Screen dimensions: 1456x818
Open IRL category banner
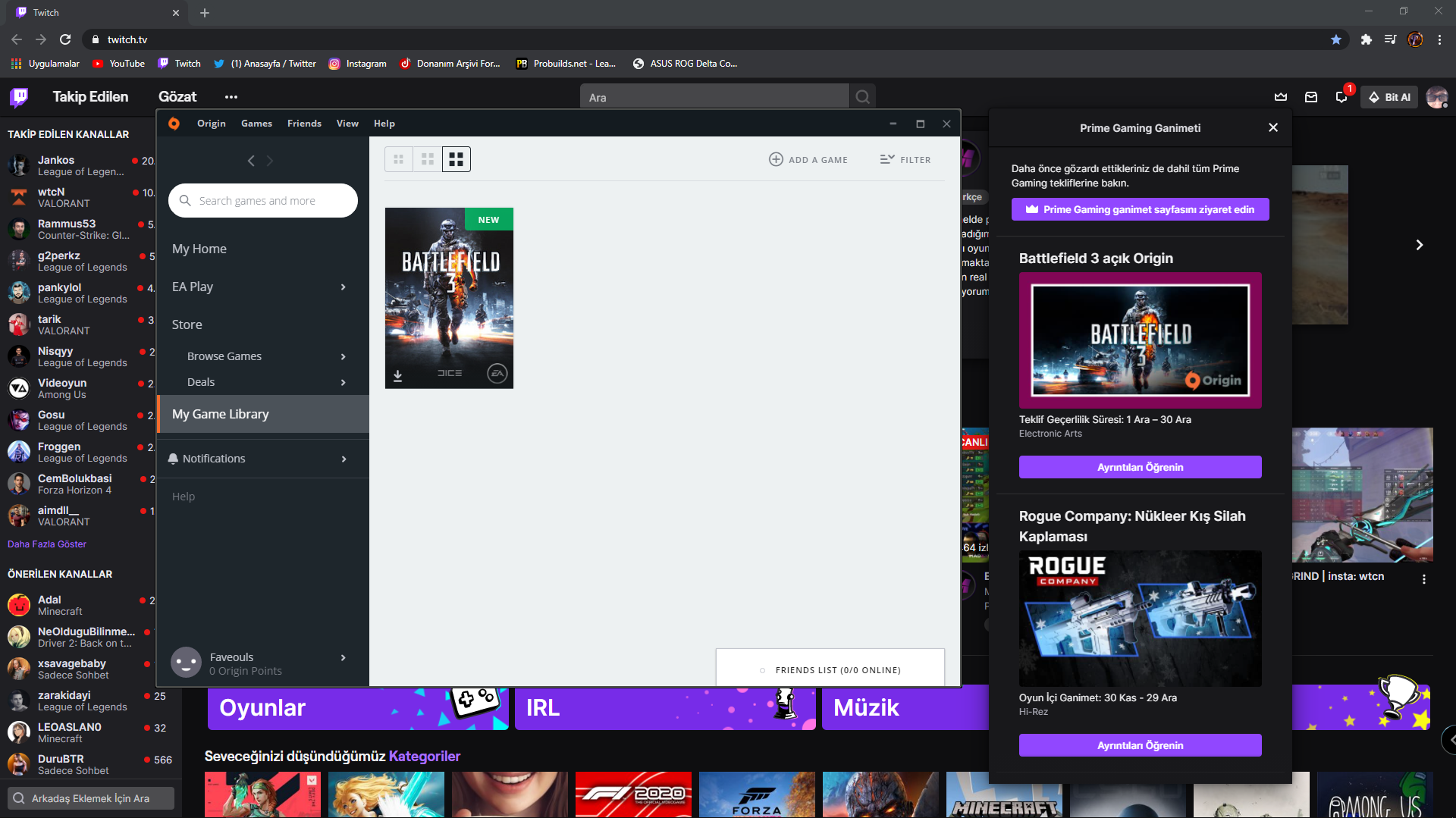[x=665, y=708]
